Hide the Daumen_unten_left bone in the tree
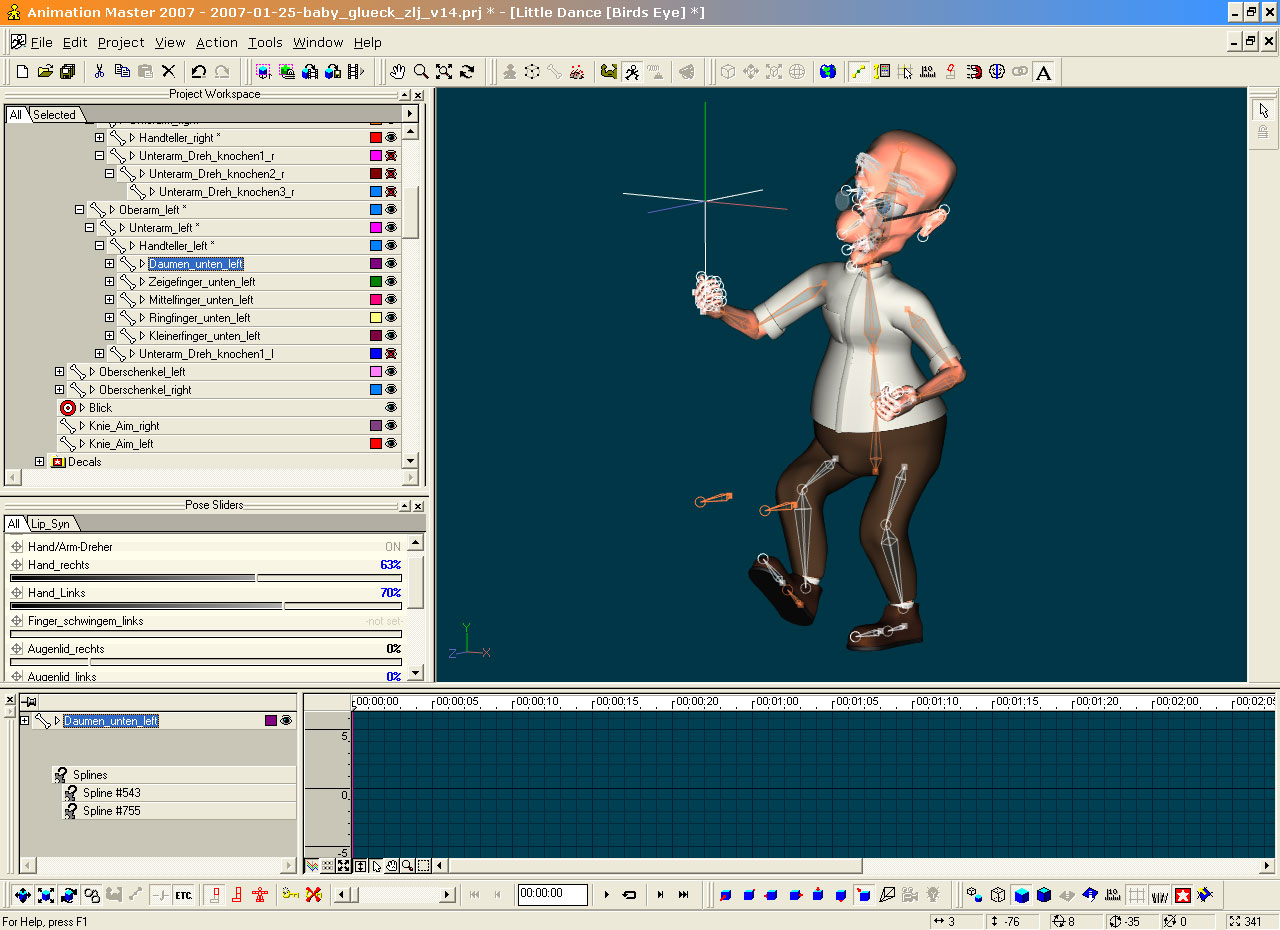 click(x=391, y=264)
